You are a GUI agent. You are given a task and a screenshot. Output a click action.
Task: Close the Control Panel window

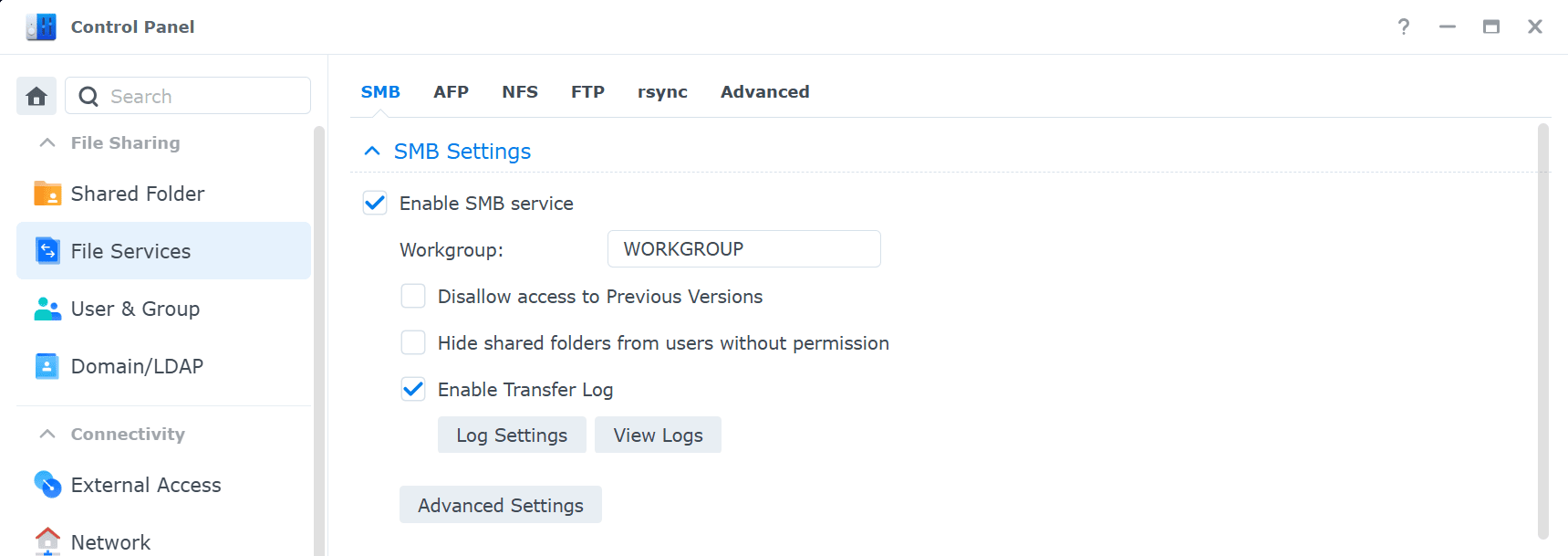coord(1535,26)
